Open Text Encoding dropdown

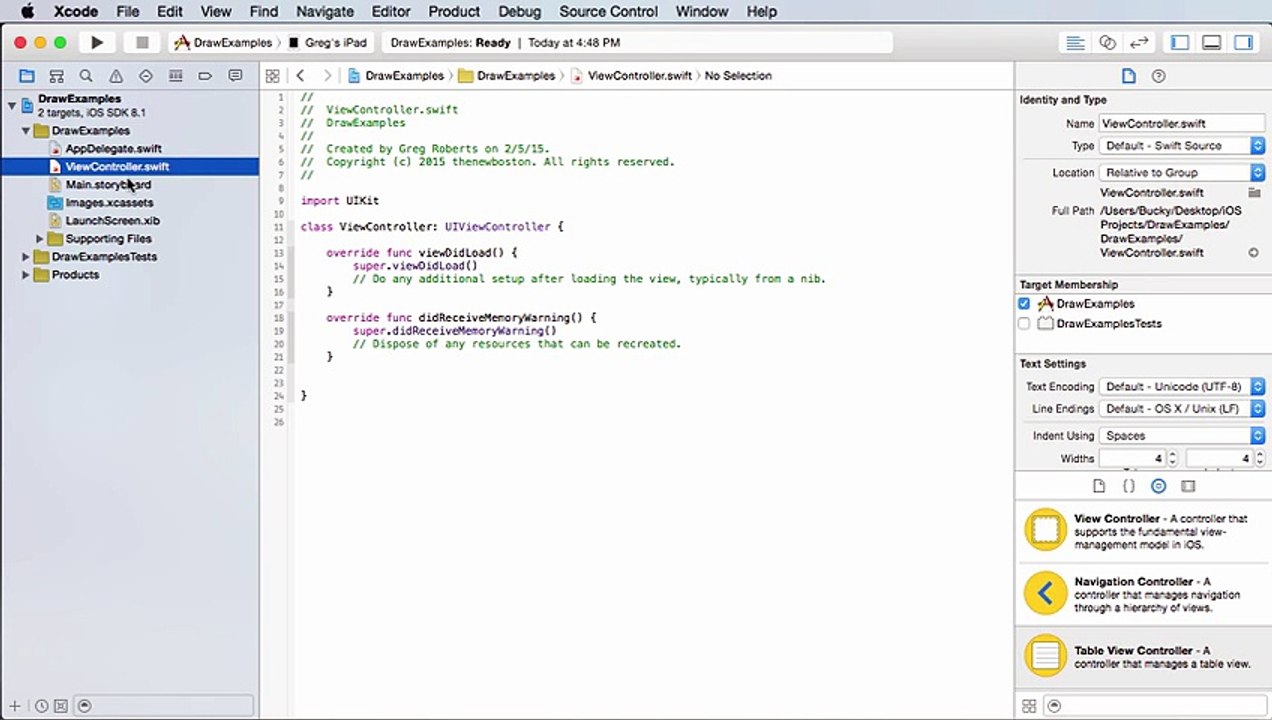1182,387
